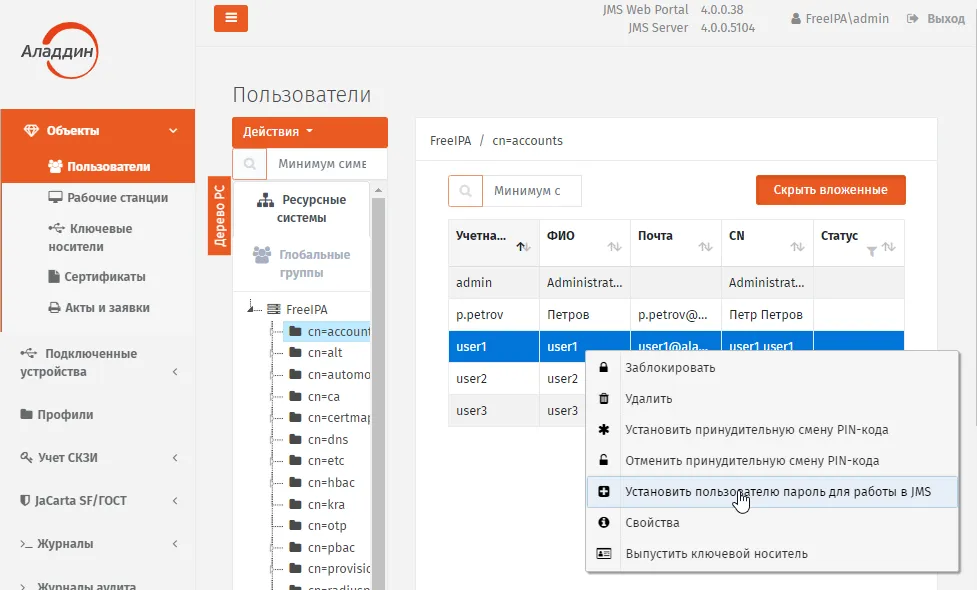Toggle sort order on Почта column

pyautogui.click(x=705, y=247)
